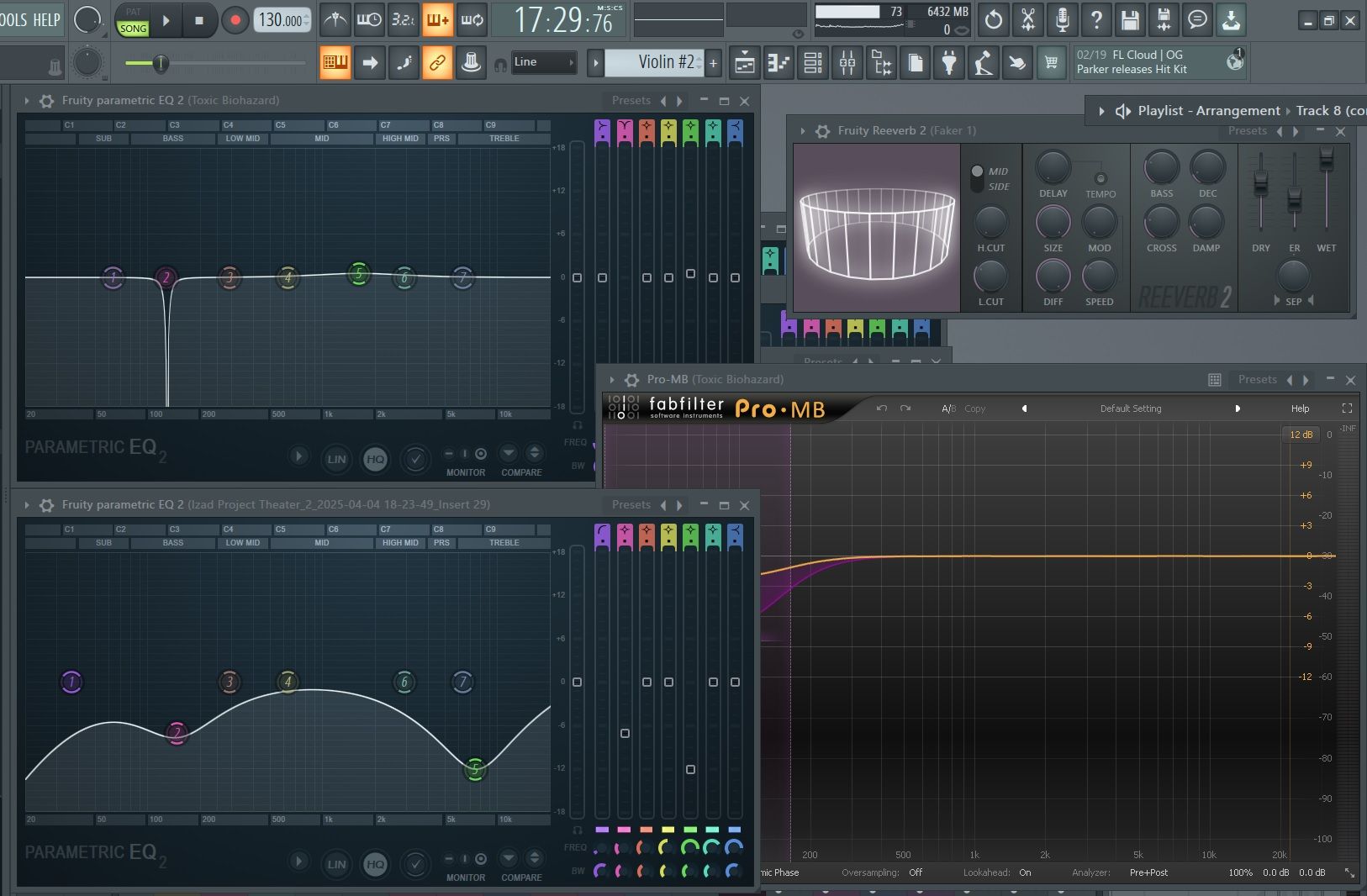This screenshot has width=1367, height=896.
Task: Open the Piano roll view
Action: 779,62
